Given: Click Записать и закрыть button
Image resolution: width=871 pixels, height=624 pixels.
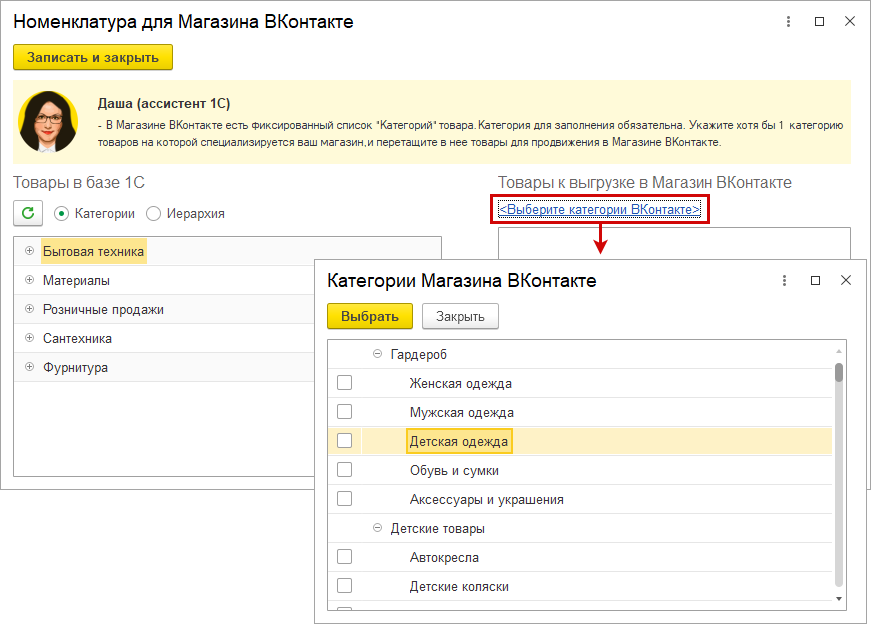Looking at the screenshot, I should pos(93,57).
